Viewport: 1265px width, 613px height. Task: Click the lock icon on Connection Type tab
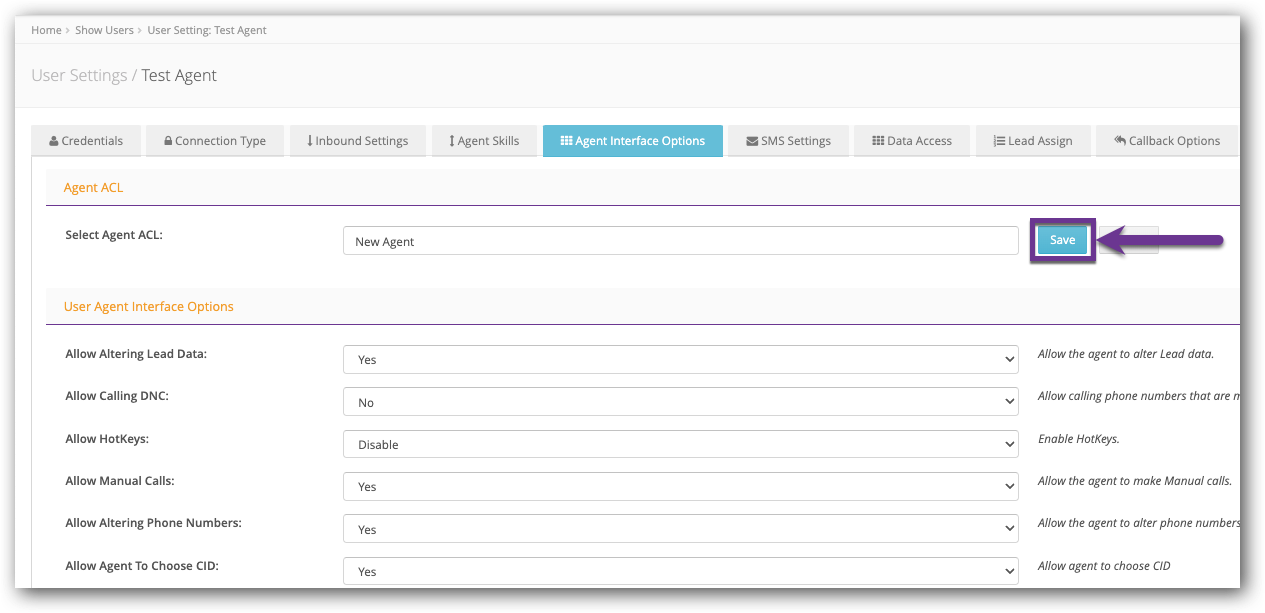tap(168, 141)
